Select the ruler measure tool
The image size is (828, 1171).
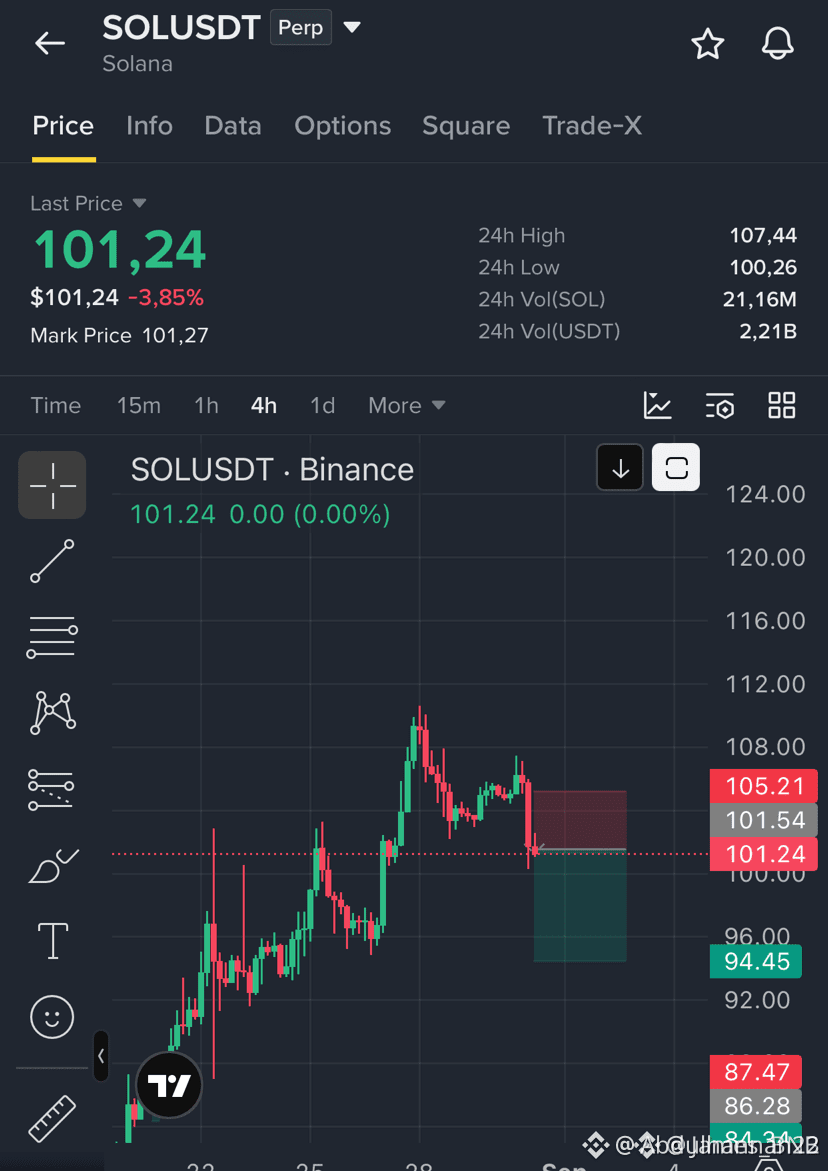coord(52,1117)
